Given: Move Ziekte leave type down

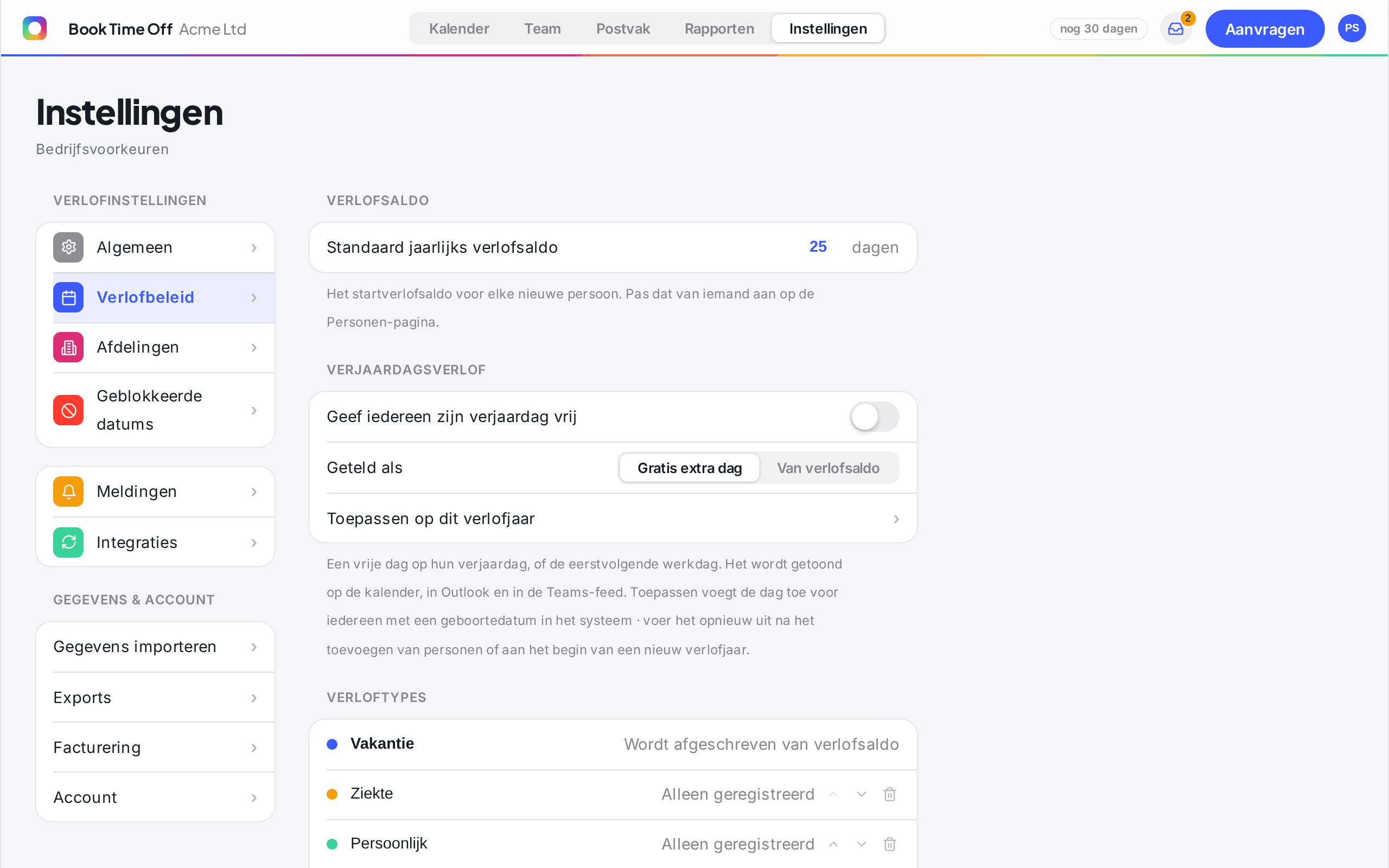Looking at the screenshot, I should tap(862, 794).
